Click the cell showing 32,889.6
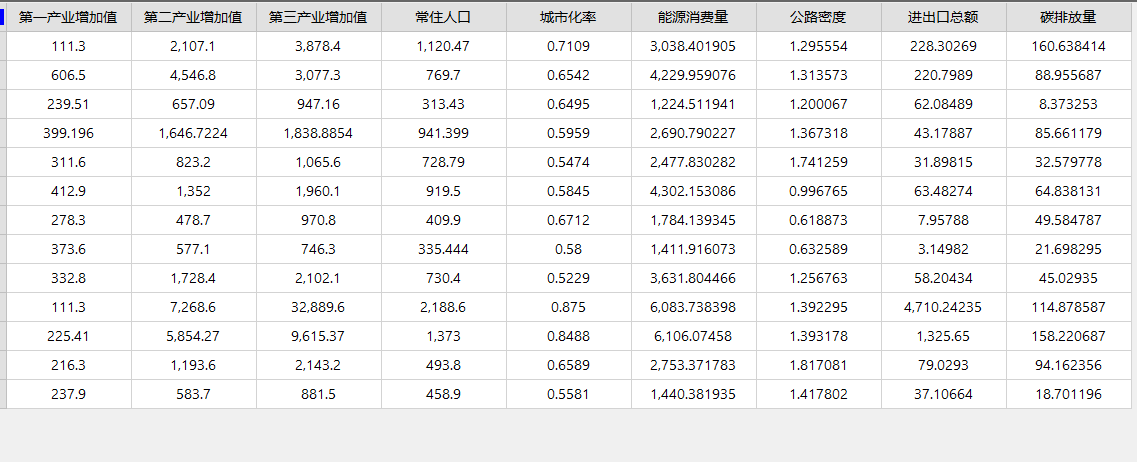 (319, 308)
